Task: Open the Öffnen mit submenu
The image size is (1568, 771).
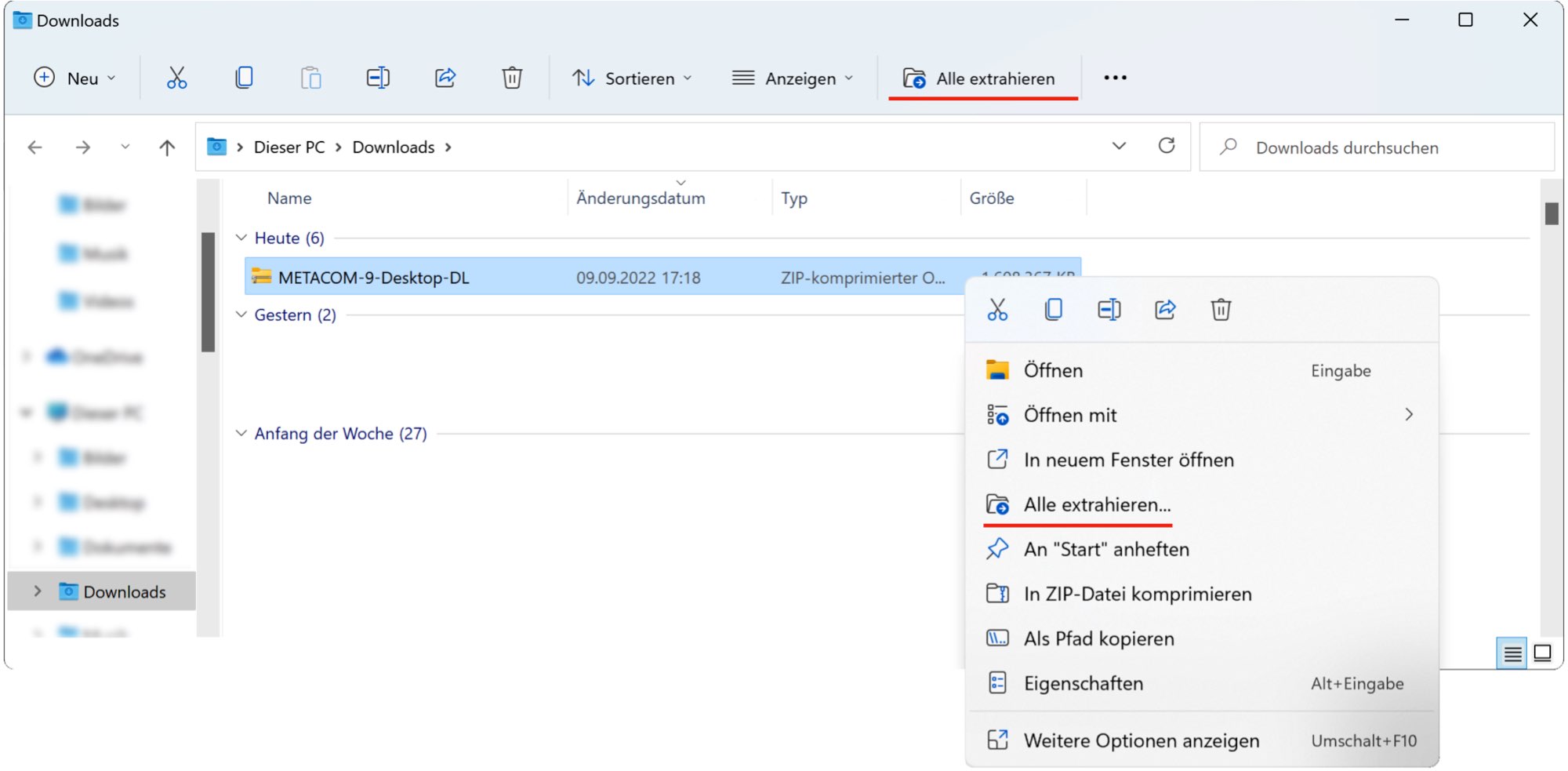Action: coord(1201,415)
